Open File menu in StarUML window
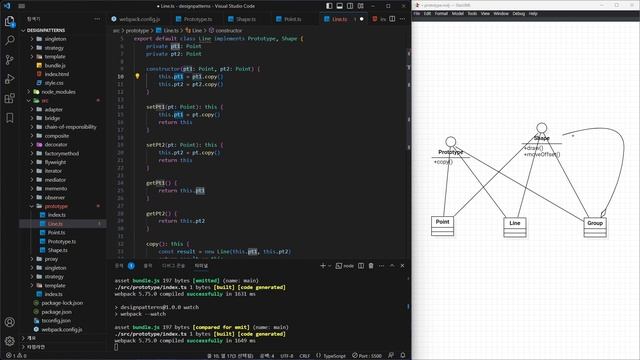 pyautogui.click(x=417, y=13)
